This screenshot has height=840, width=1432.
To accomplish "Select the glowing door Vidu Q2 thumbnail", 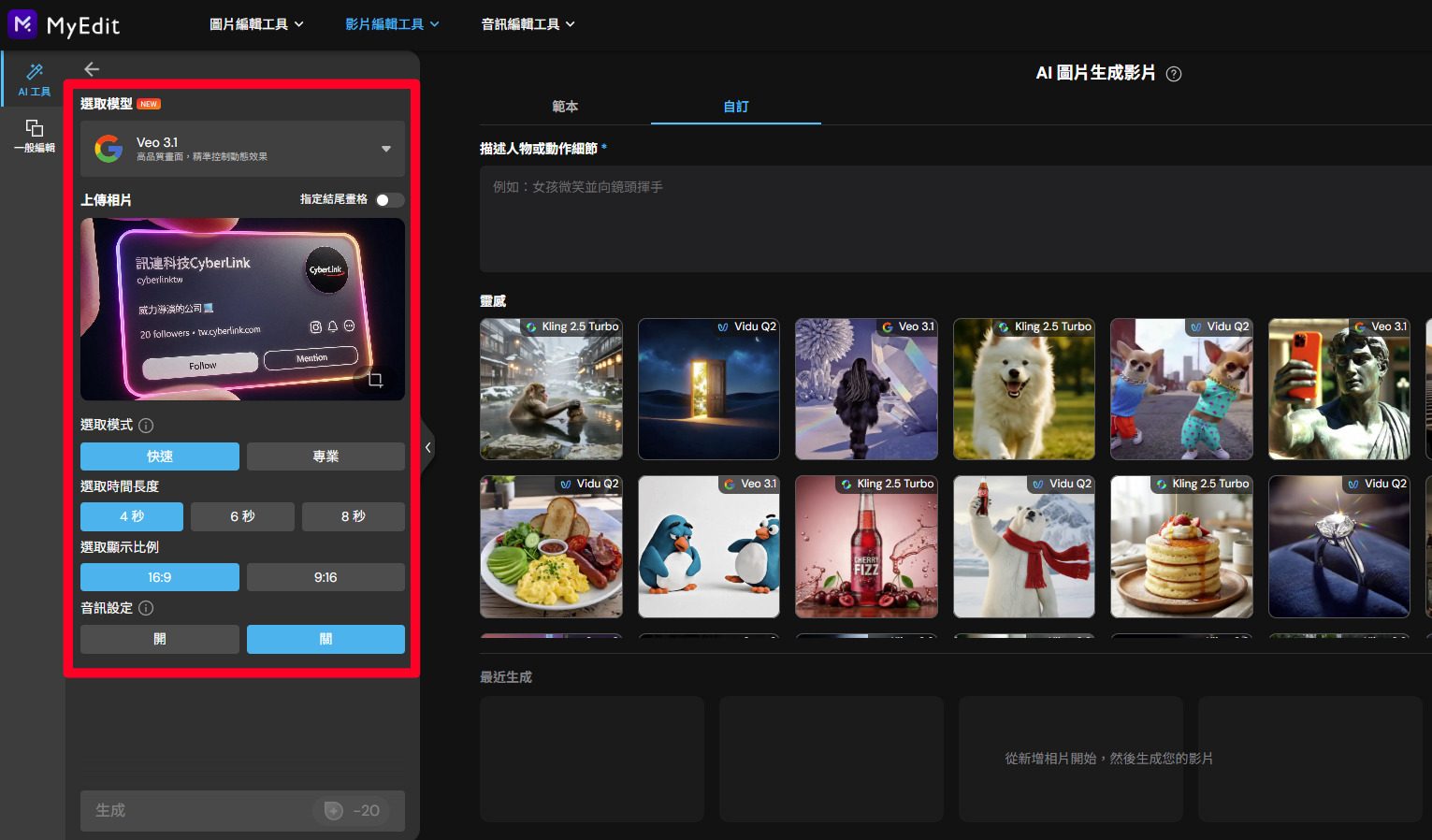I will [709, 389].
